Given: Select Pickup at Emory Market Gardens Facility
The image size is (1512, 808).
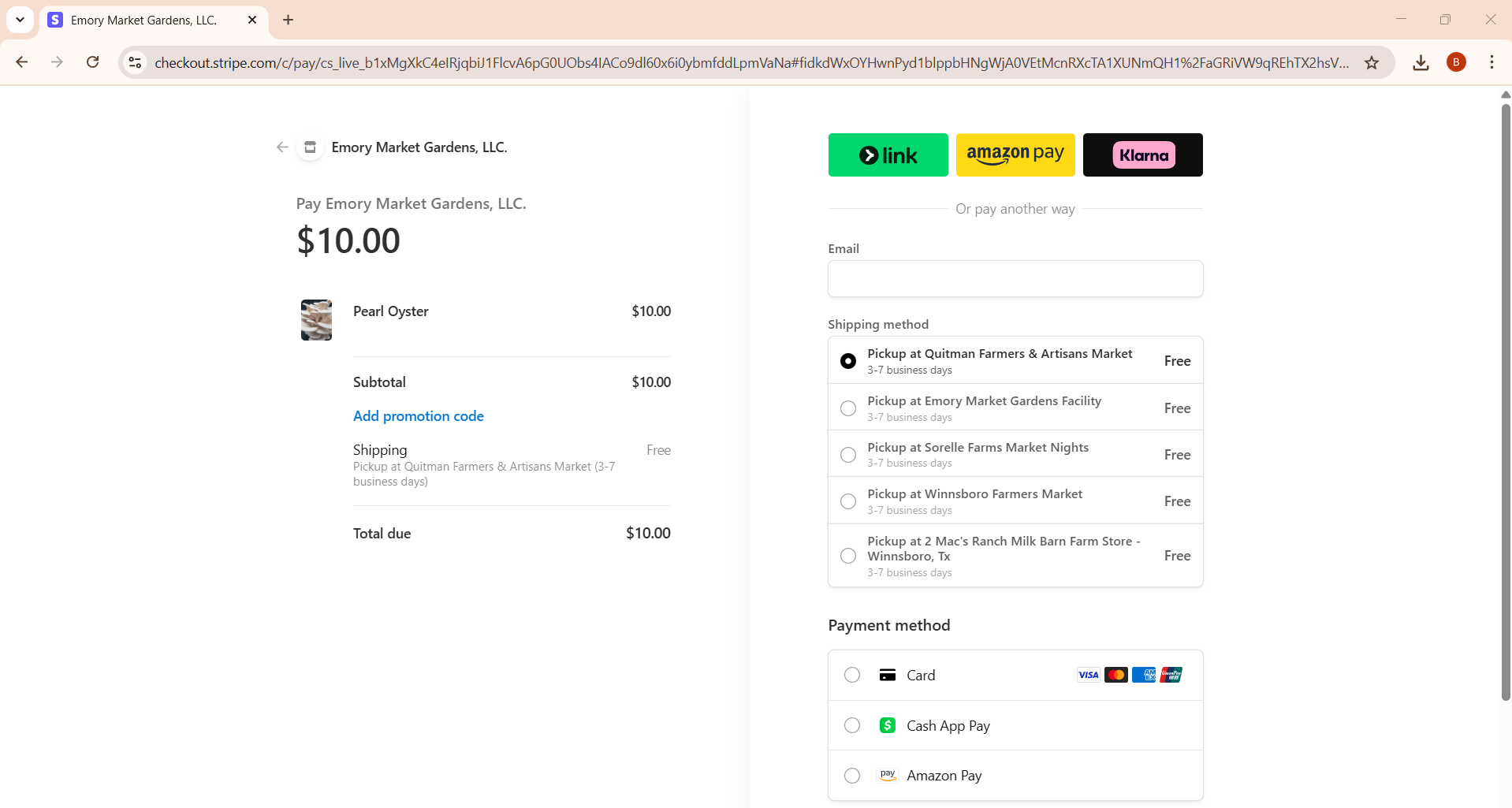Looking at the screenshot, I should (1015, 408).
